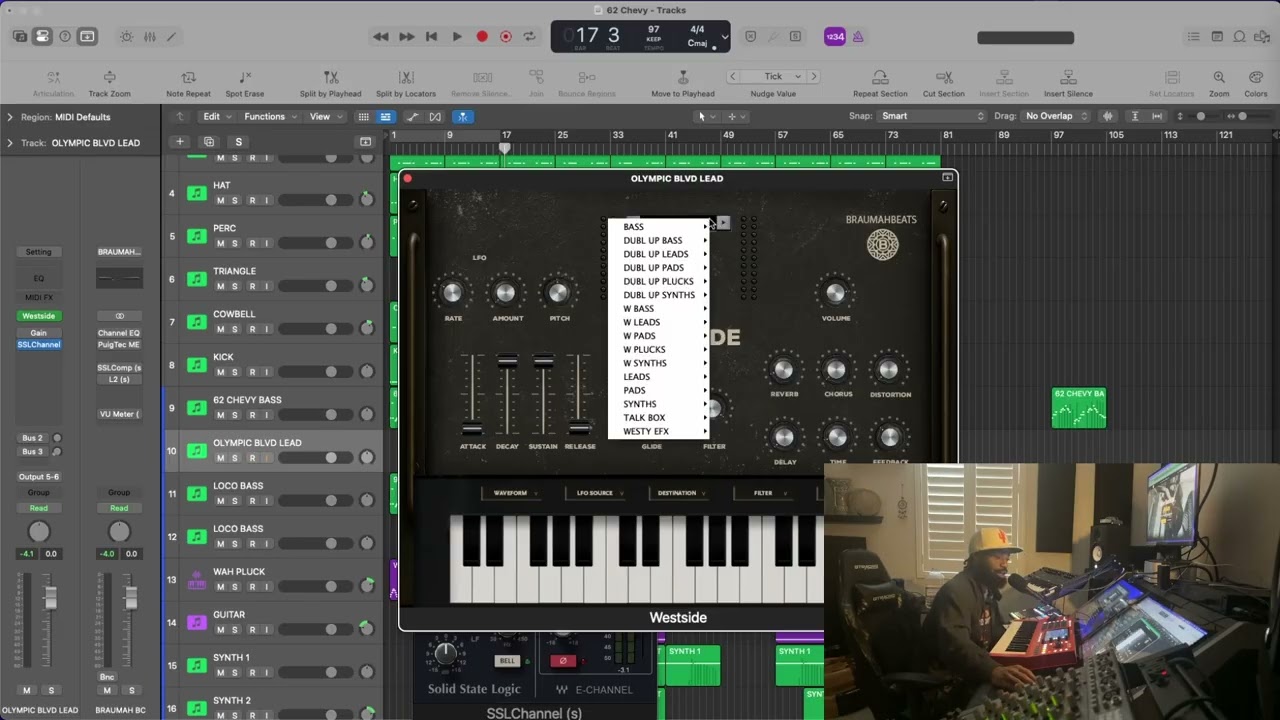This screenshot has width=1280, height=720.
Task: Open the Functions menu
Action: [x=270, y=116]
